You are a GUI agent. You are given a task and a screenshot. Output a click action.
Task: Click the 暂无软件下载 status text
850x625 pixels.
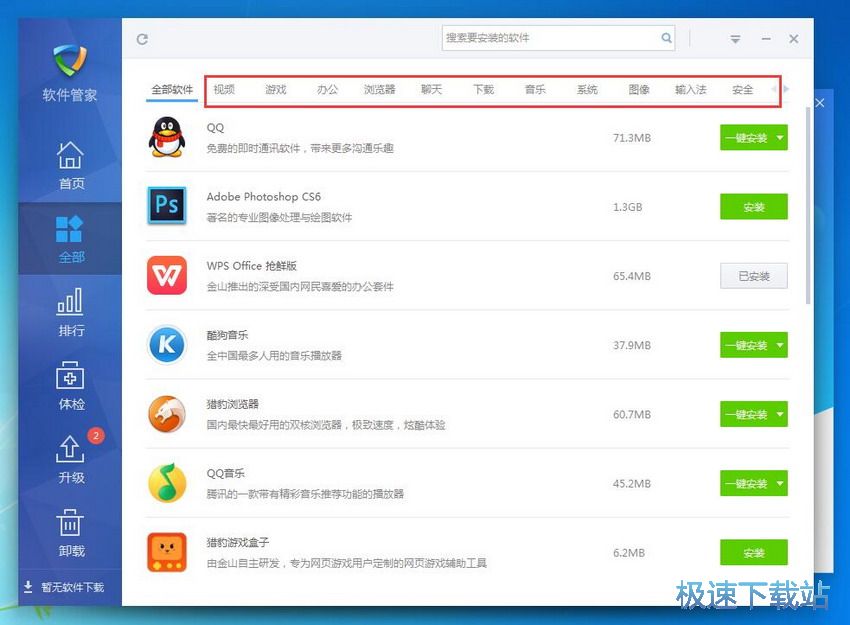(72, 587)
